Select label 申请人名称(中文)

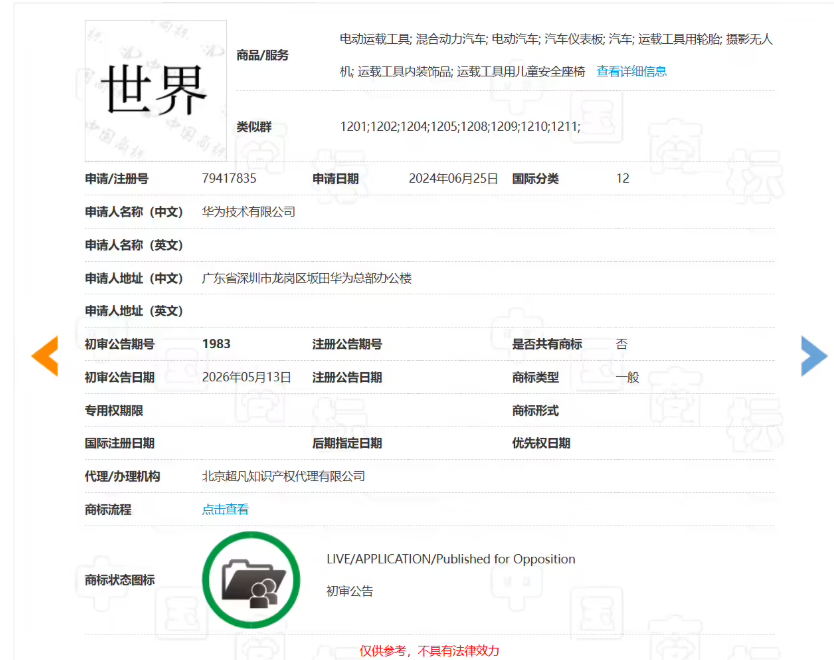tap(134, 212)
